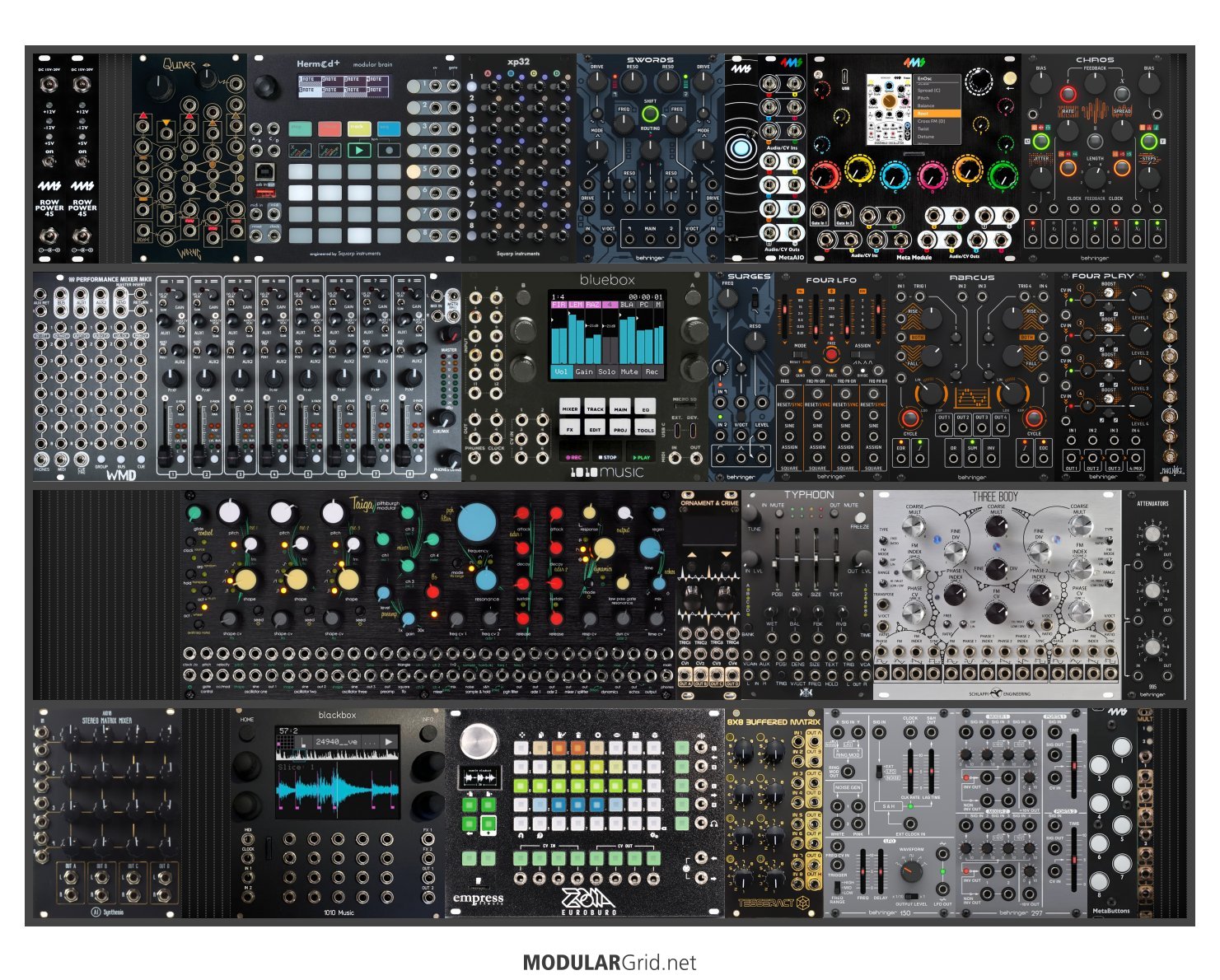Select the Vol tab on bluebox screen
This screenshot has width=1220, height=980.
tap(561, 371)
